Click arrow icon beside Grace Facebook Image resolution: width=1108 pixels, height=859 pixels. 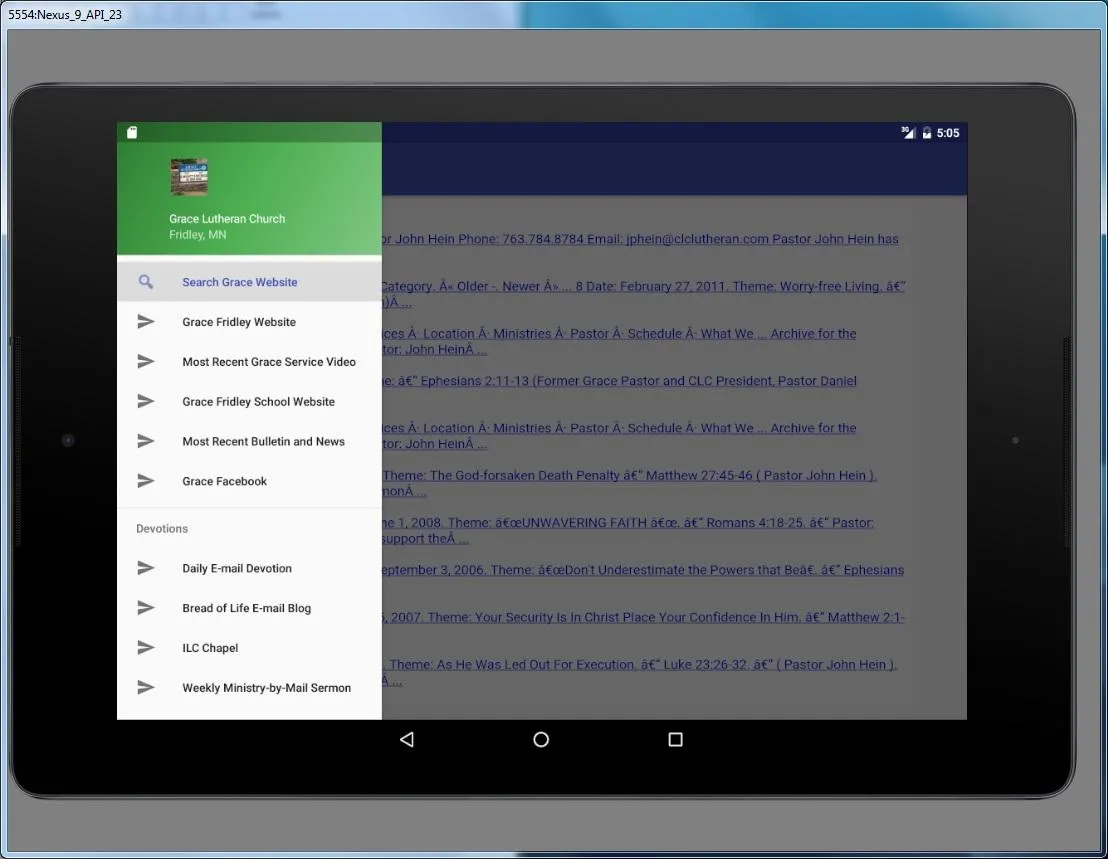[146, 480]
